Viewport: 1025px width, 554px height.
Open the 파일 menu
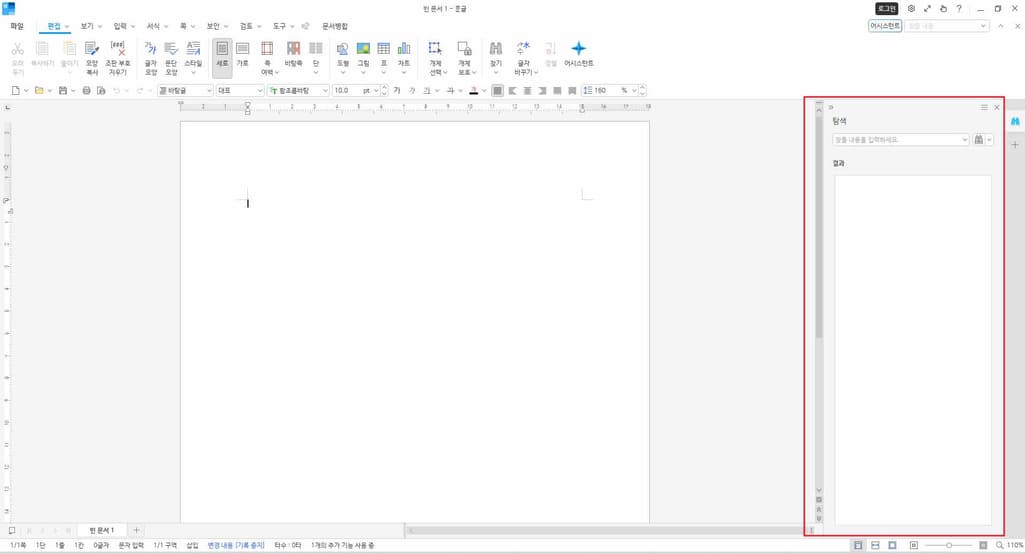[x=17, y=26]
